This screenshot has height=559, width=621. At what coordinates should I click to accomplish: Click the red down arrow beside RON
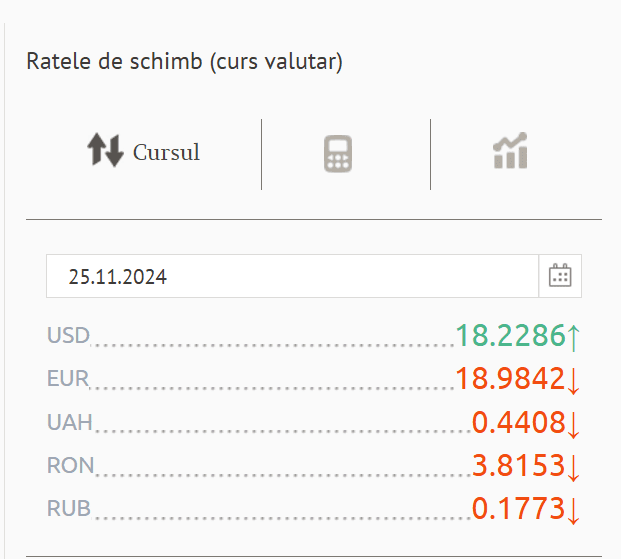click(x=573, y=466)
